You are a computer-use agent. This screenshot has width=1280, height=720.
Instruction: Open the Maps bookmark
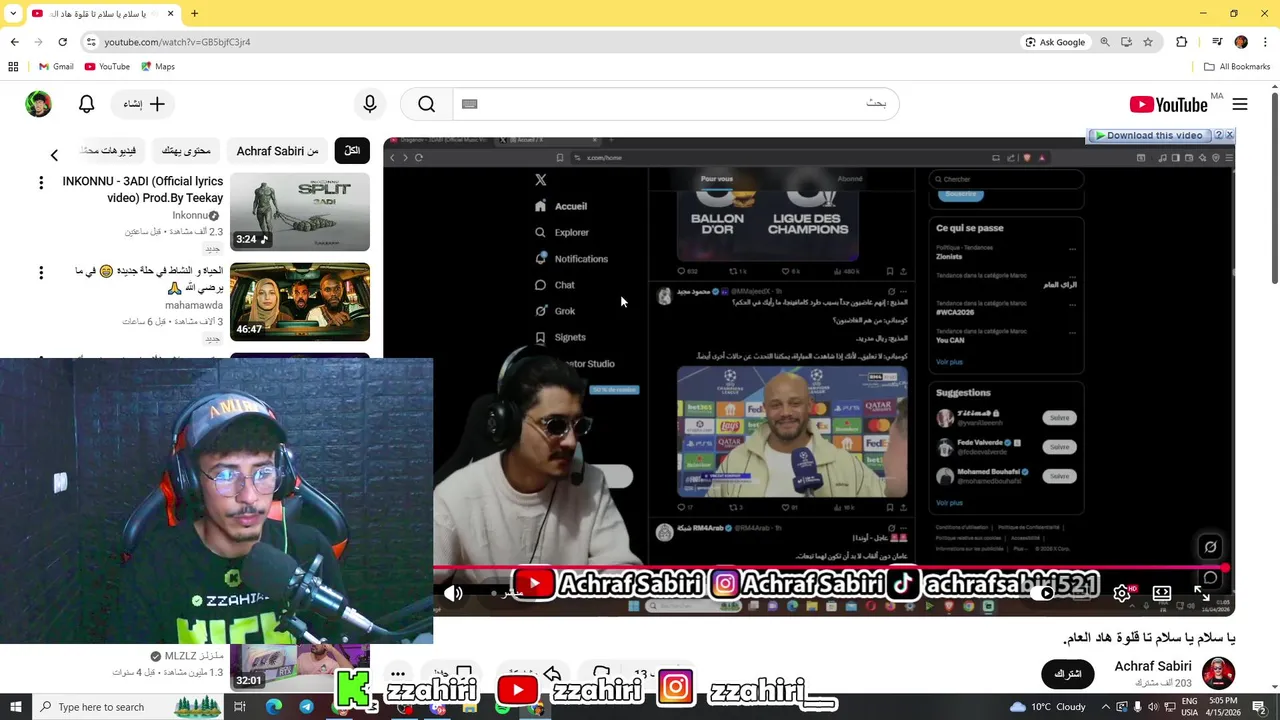pos(158,66)
